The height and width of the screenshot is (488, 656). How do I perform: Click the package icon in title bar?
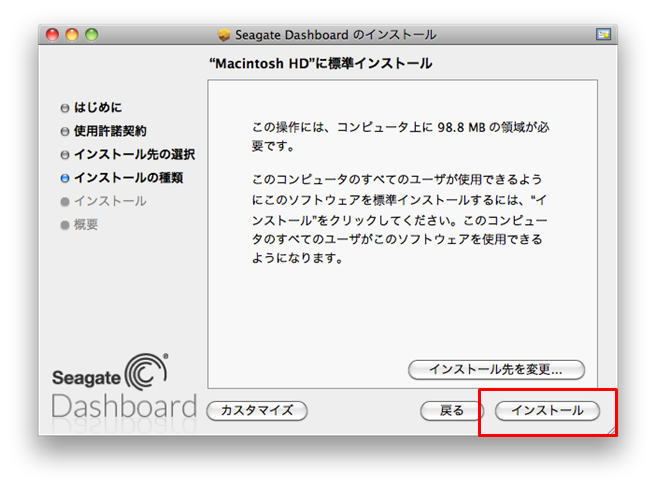pos(224,35)
